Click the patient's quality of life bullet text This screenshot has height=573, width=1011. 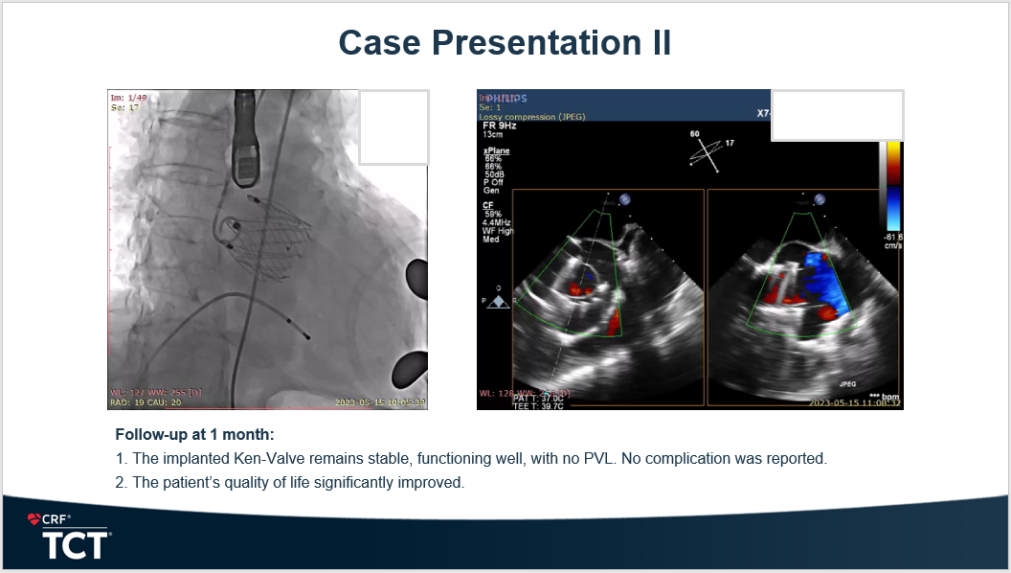click(290, 483)
